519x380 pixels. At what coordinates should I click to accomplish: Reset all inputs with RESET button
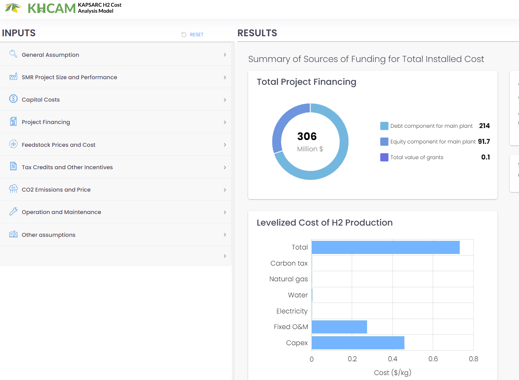click(192, 34)
